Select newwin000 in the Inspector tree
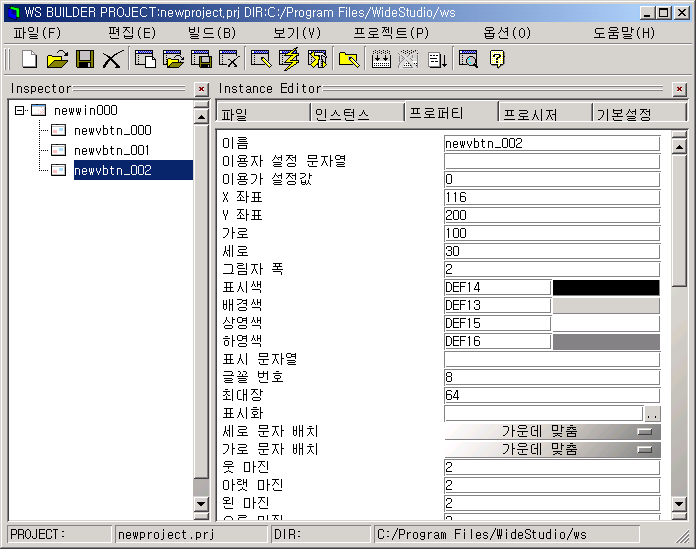Image resolution: width=696 pixels, height=549 pixels. tap(85, 110)
